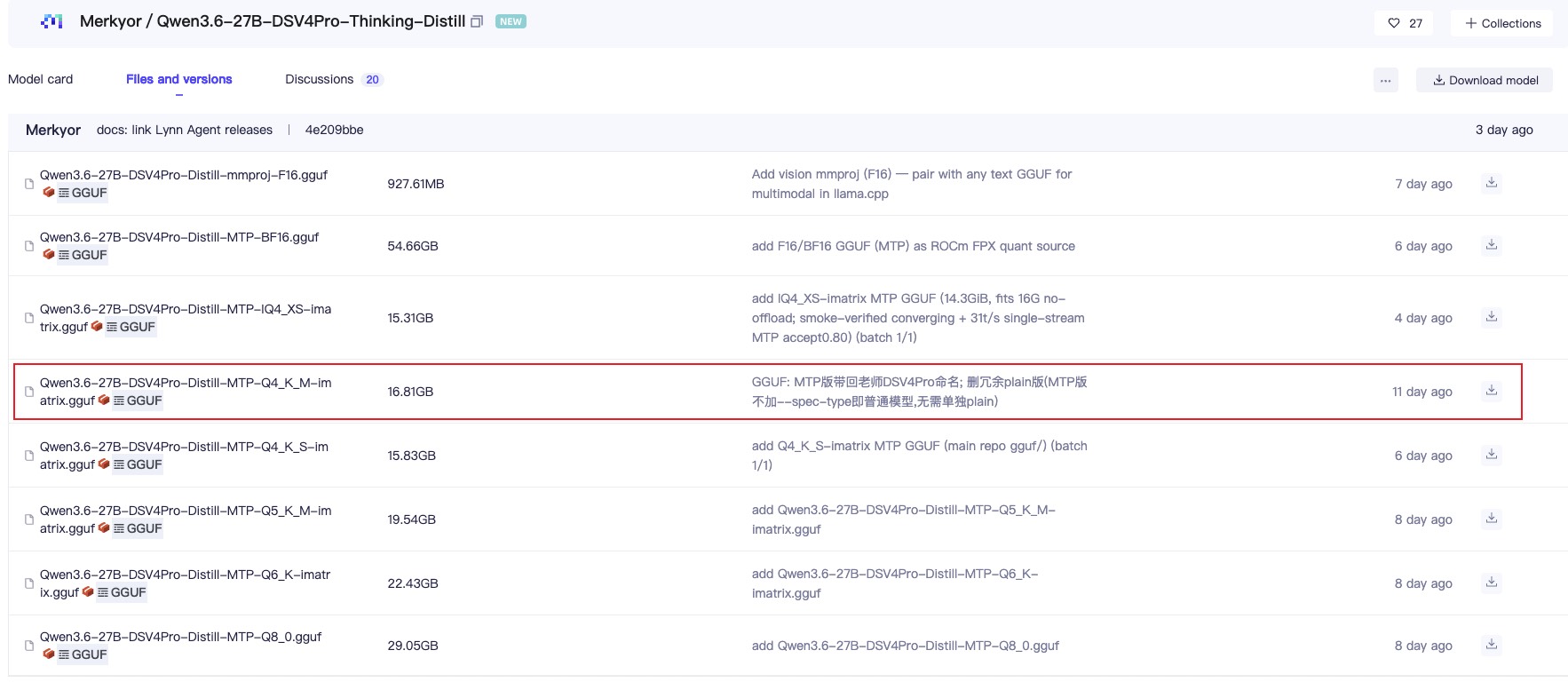Image resolution: width=1568 pixels, height=682 pixels.
Task: Open commit 'add F16/BF16 GGUF (MTP)' message
Action: [x=914, y=246]
